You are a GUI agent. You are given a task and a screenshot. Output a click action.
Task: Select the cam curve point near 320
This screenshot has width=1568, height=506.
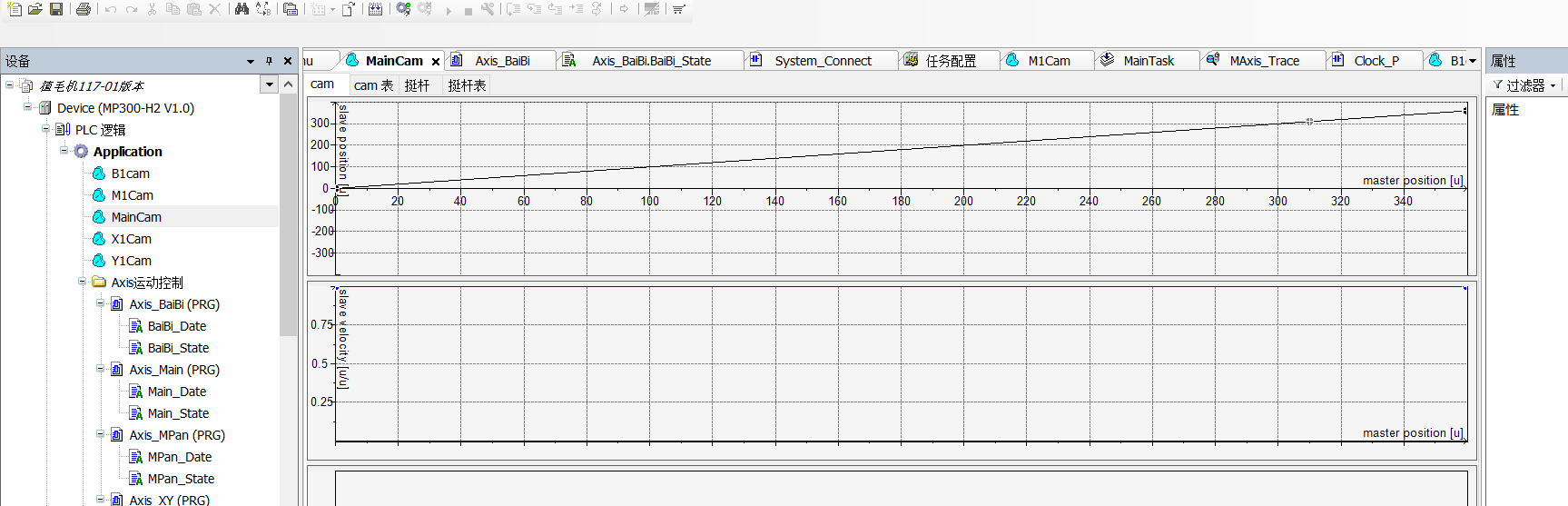tap(1309, 121)
